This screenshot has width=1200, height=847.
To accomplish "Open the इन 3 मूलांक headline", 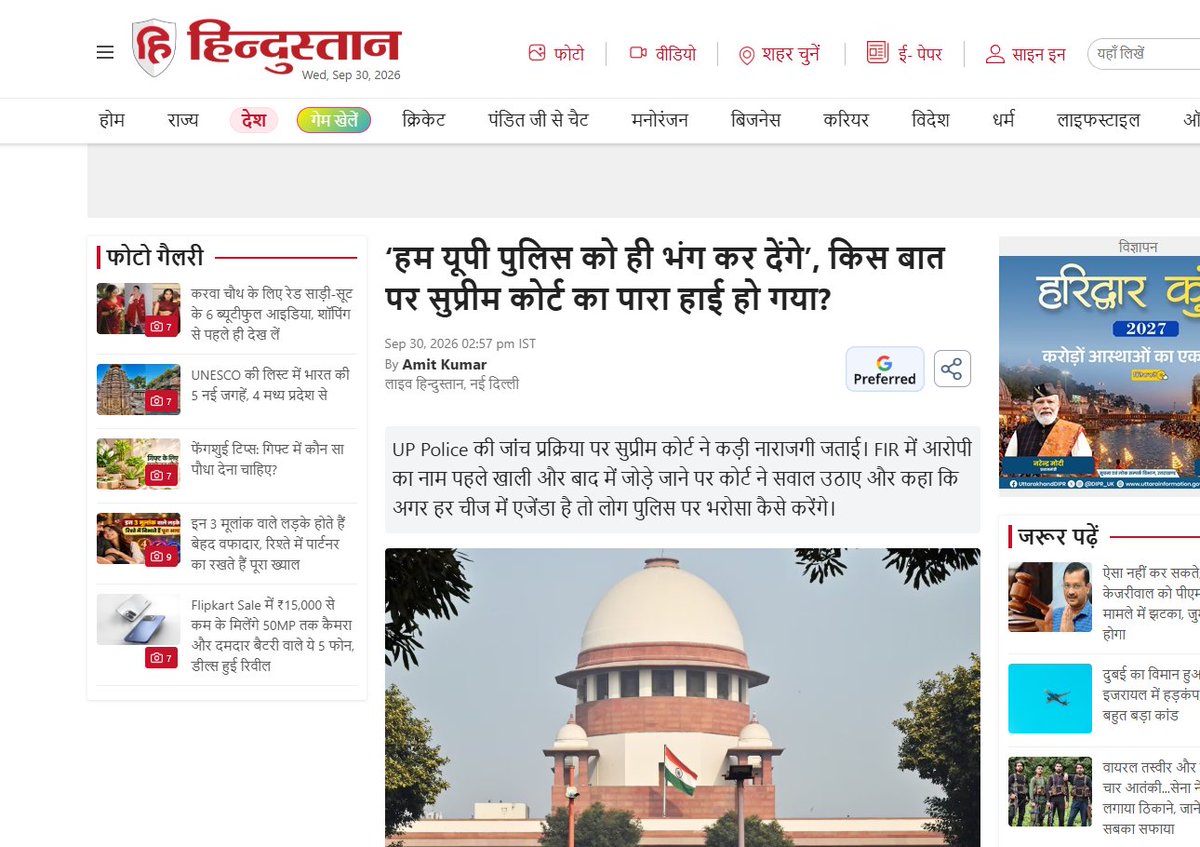I will (x=269, y=543).
